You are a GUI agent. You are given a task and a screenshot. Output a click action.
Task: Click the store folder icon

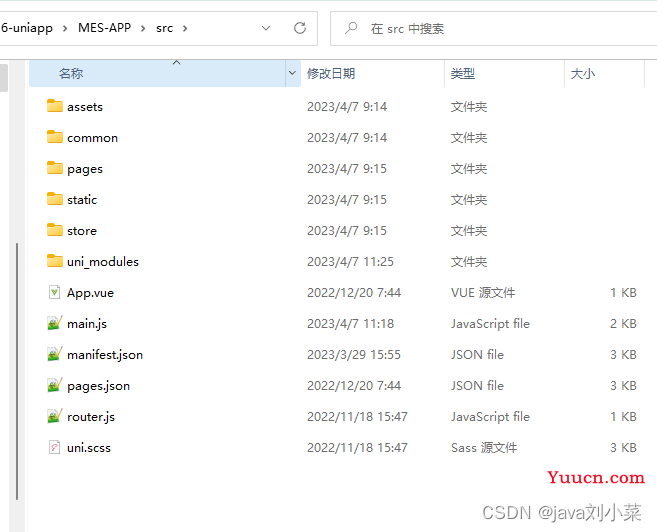(x=54, y=230)
